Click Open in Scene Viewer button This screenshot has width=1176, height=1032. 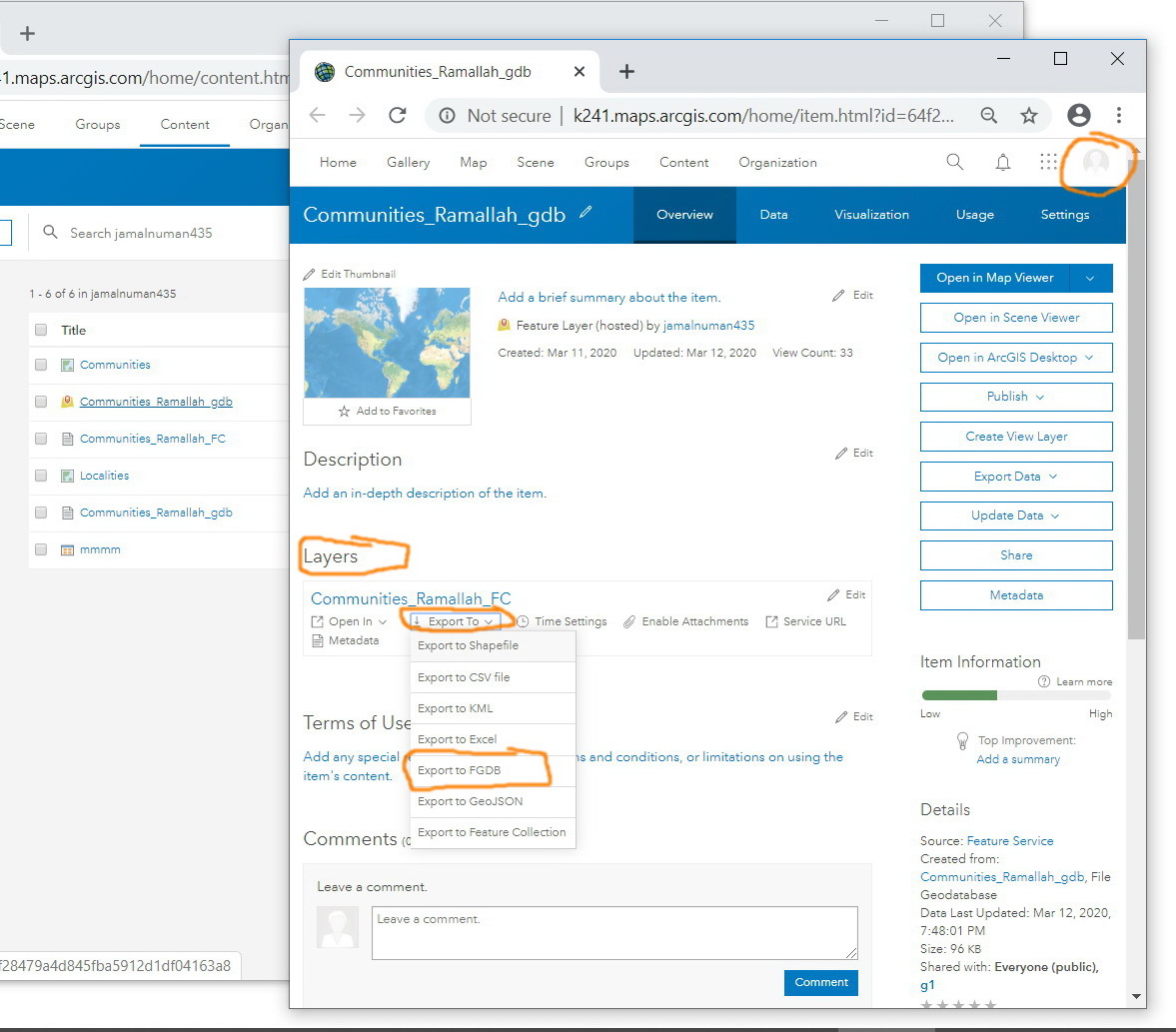1016,318
